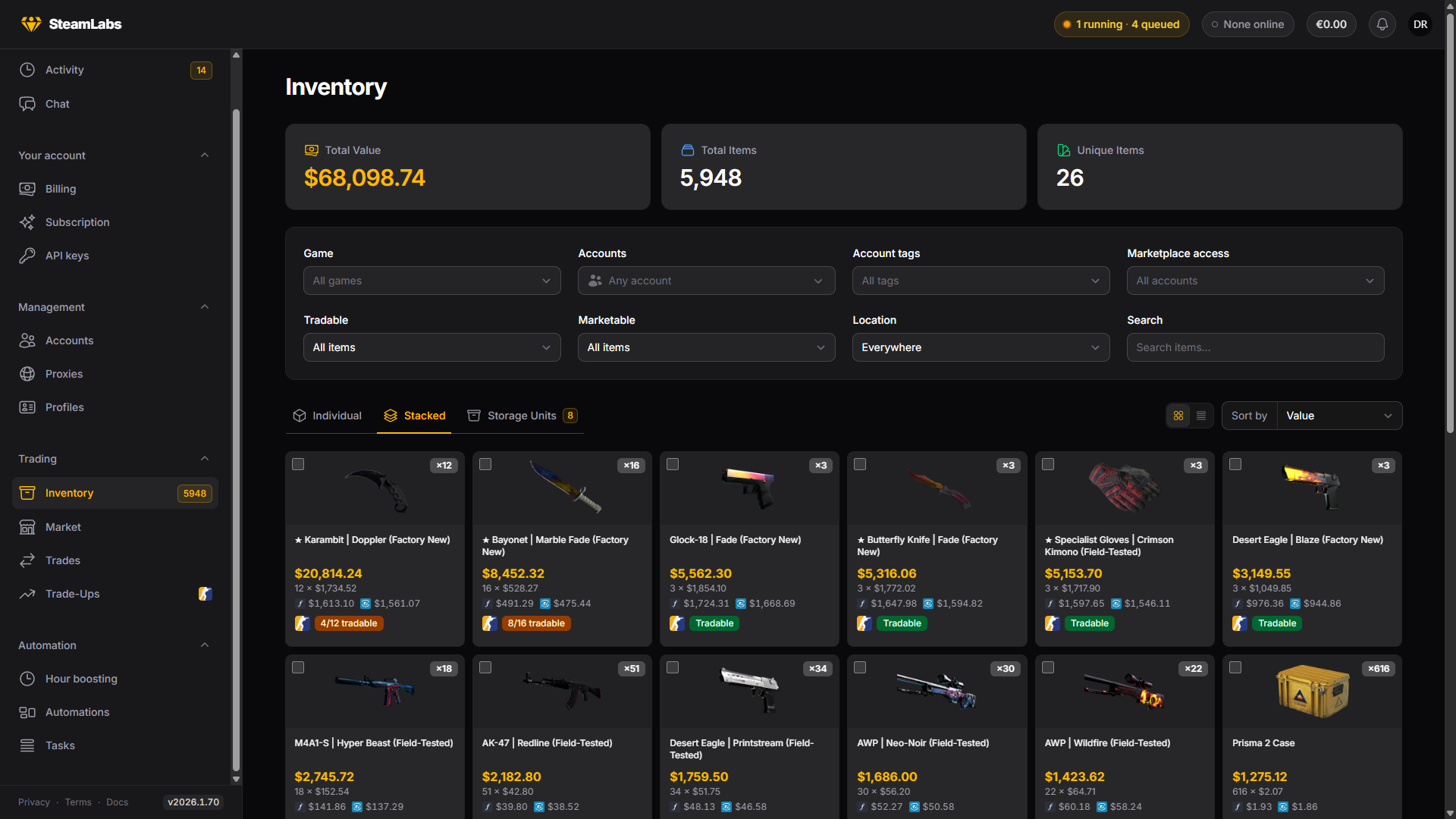This screenshot has height=819, width=1456.
Task: Open the Privacy link
Action: coord(34,802)
